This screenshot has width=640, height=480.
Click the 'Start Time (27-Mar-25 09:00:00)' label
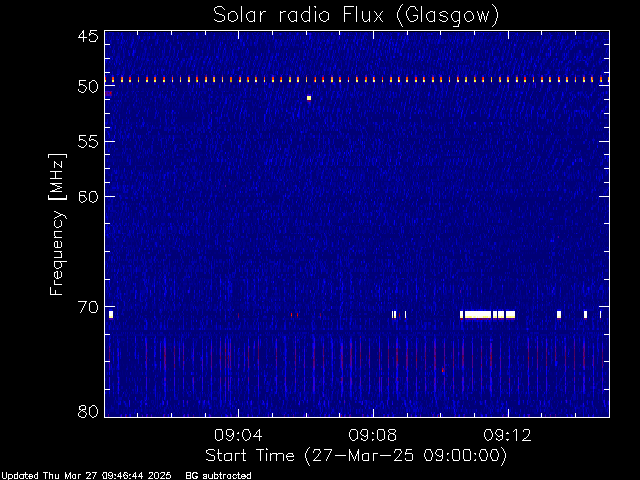[356, 456]
